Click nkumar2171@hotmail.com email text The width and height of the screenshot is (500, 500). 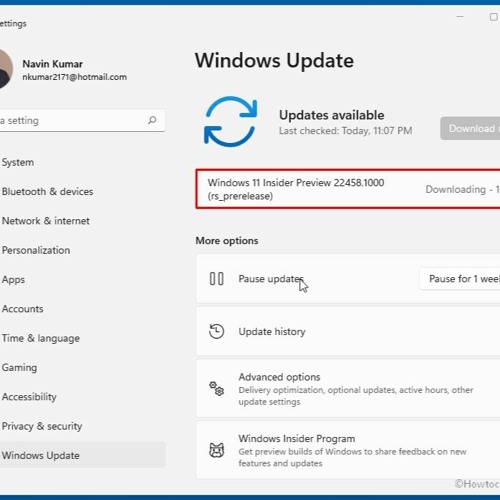pos(75,77)
